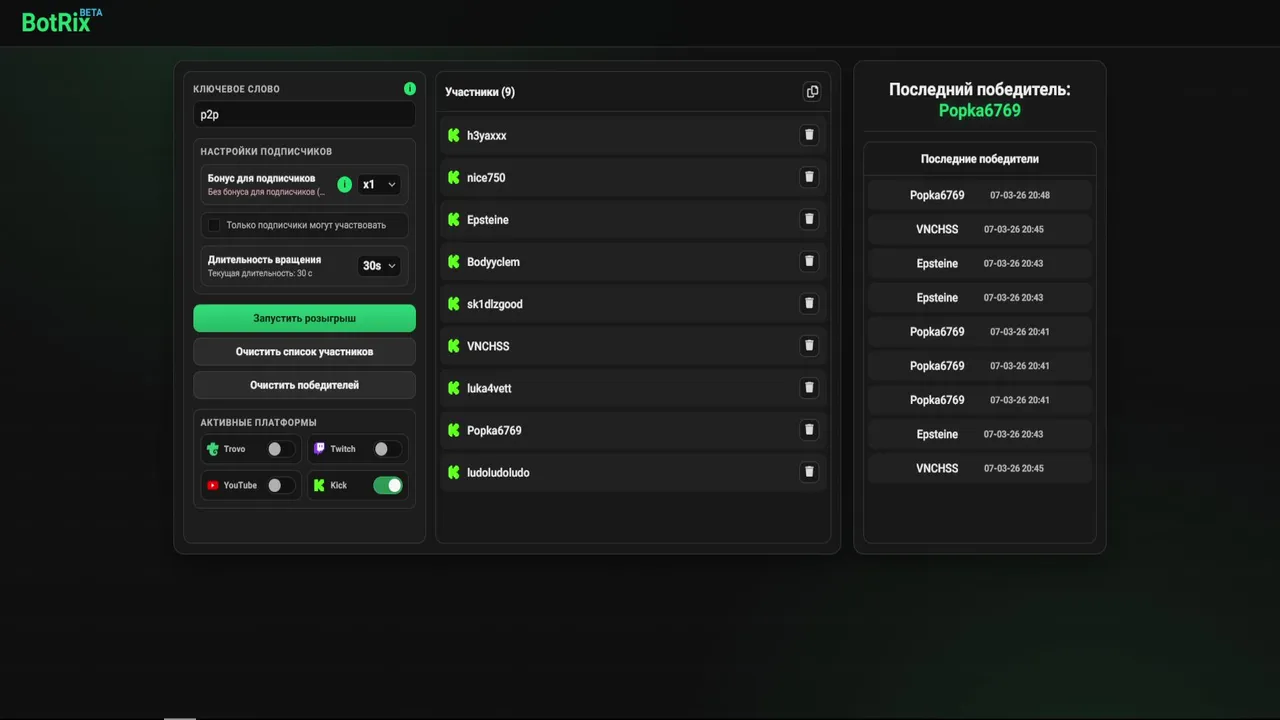Click 'Настройки подписчиков' section label

[x=266, y=152]
